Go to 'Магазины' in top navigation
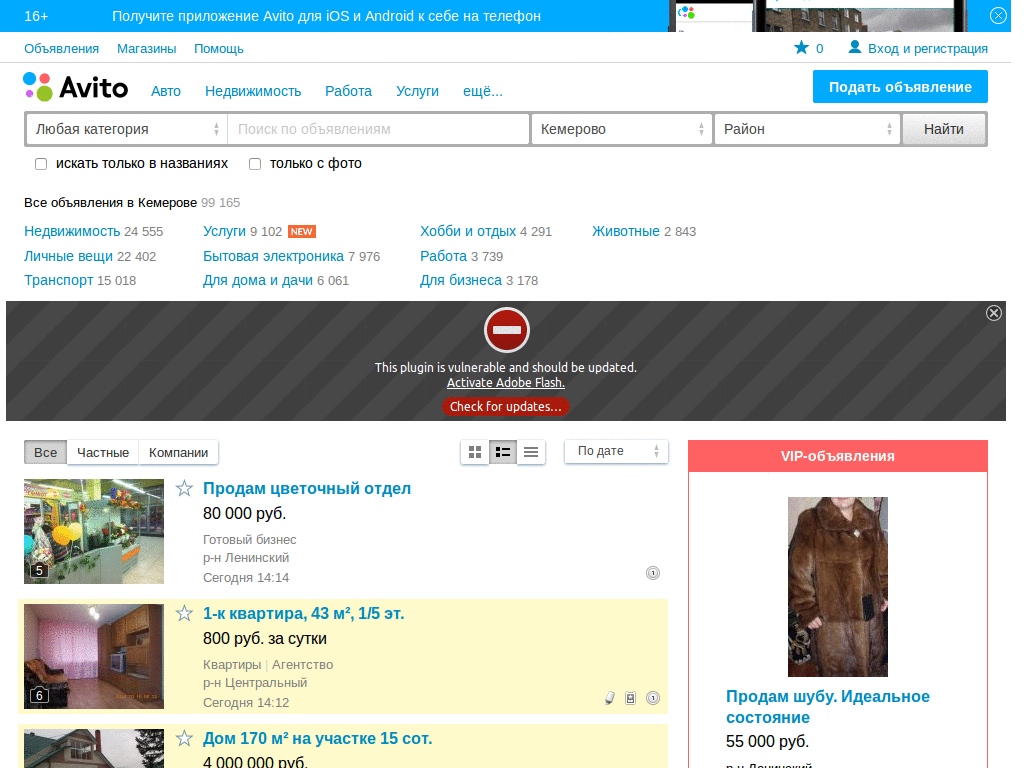Viewport: 1024px width, 768px height. click(146, 48)
